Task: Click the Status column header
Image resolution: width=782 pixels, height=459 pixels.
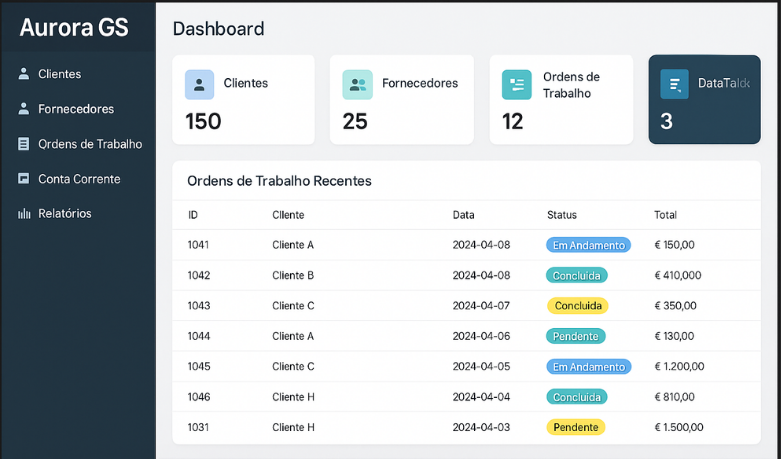Action: point(561,215)
